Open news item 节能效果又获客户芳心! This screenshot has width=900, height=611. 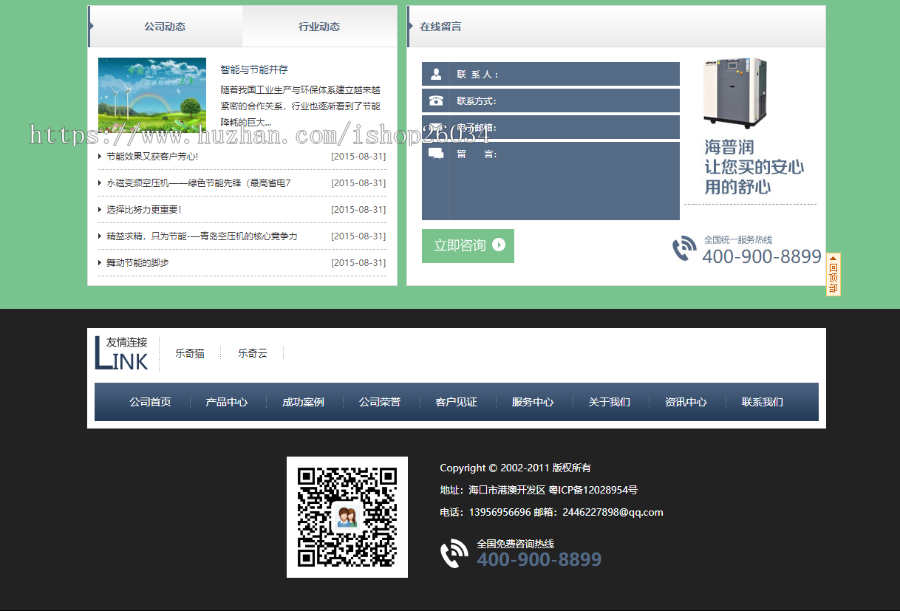point(152,156)
